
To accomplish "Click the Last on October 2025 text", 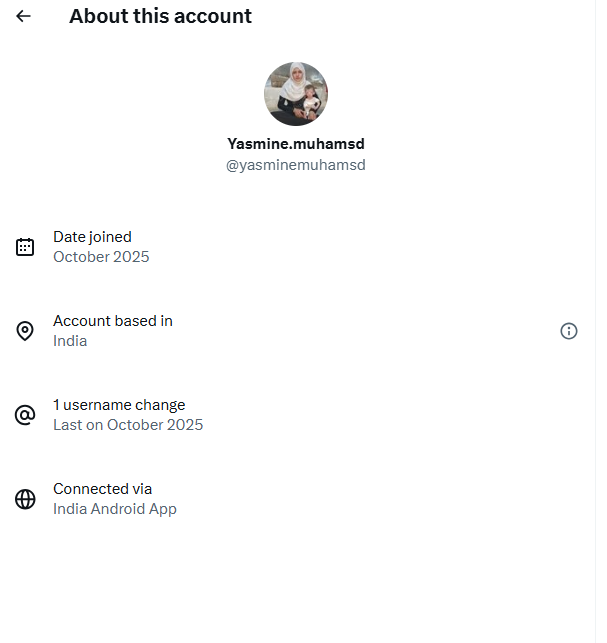I will click(x=128, y=425).
